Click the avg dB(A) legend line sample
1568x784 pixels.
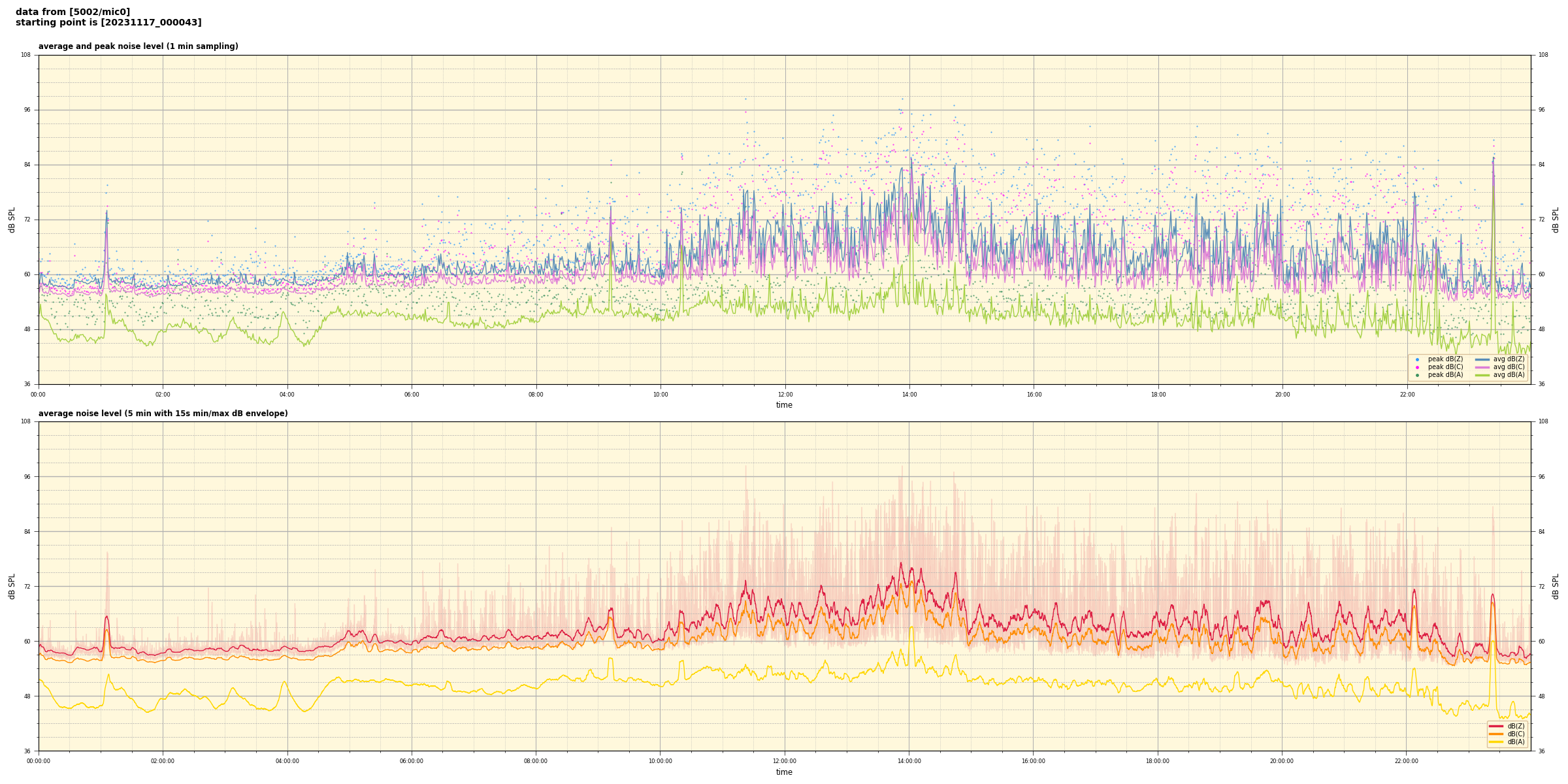[1482, 375]
